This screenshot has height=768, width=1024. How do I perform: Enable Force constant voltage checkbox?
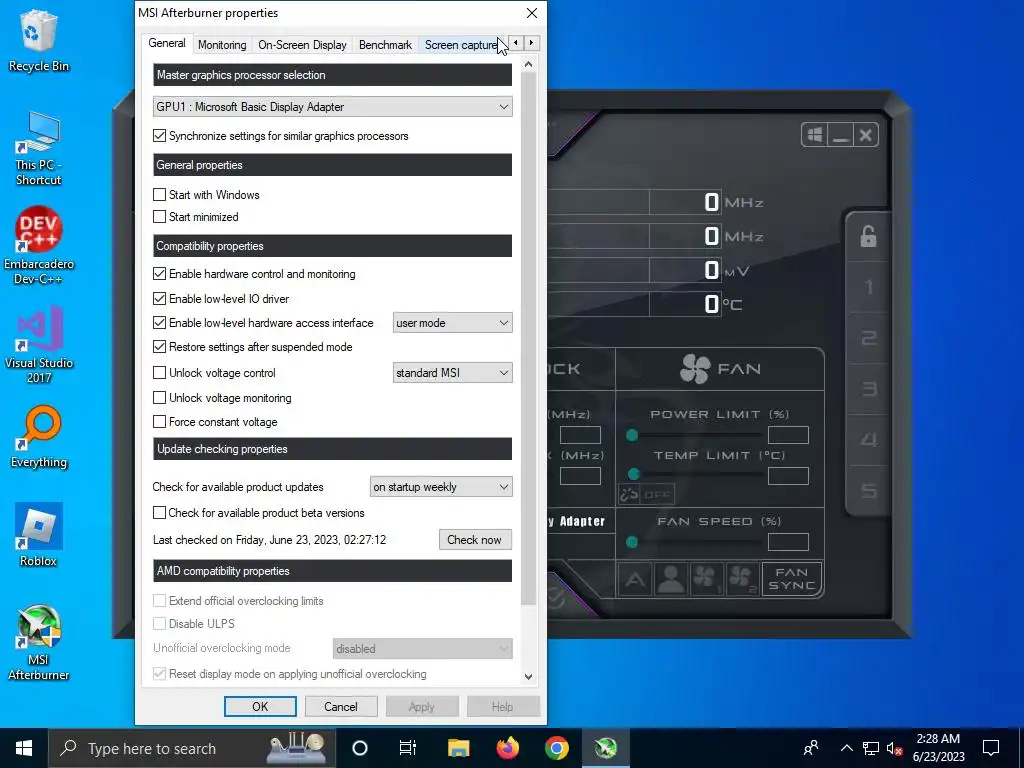pos(159,422)
